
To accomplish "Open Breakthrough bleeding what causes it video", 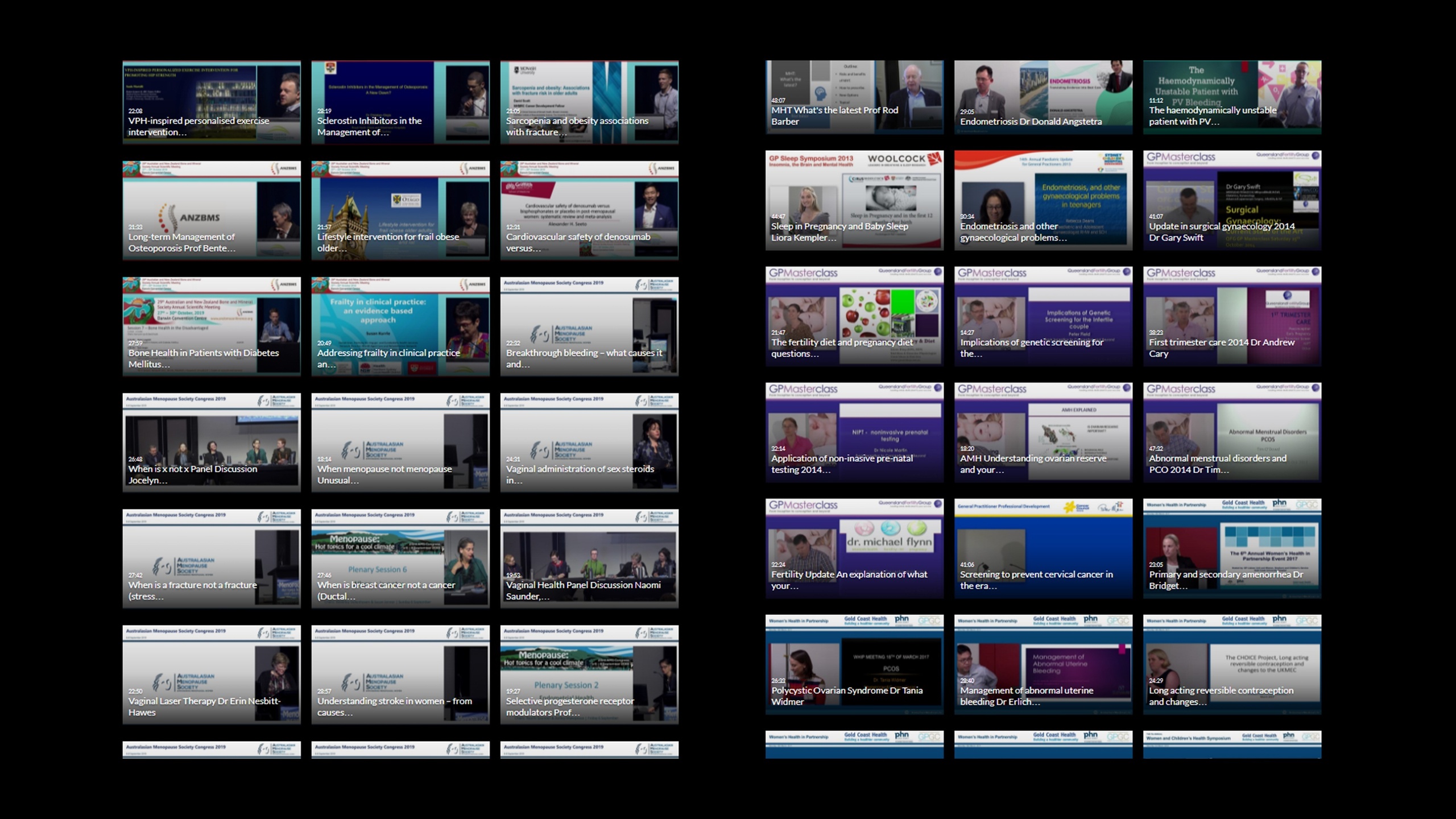I will 589,326.
